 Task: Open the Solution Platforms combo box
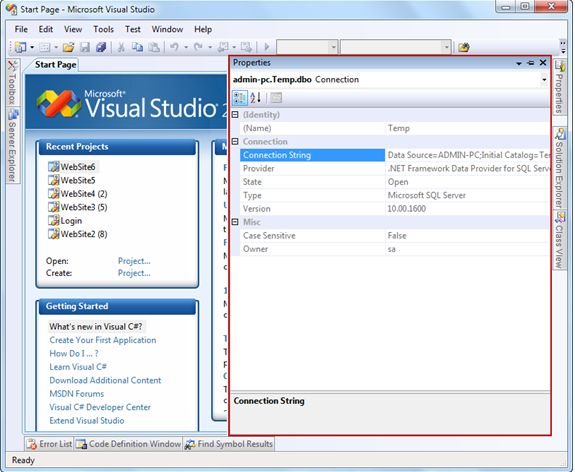point(395,47)
